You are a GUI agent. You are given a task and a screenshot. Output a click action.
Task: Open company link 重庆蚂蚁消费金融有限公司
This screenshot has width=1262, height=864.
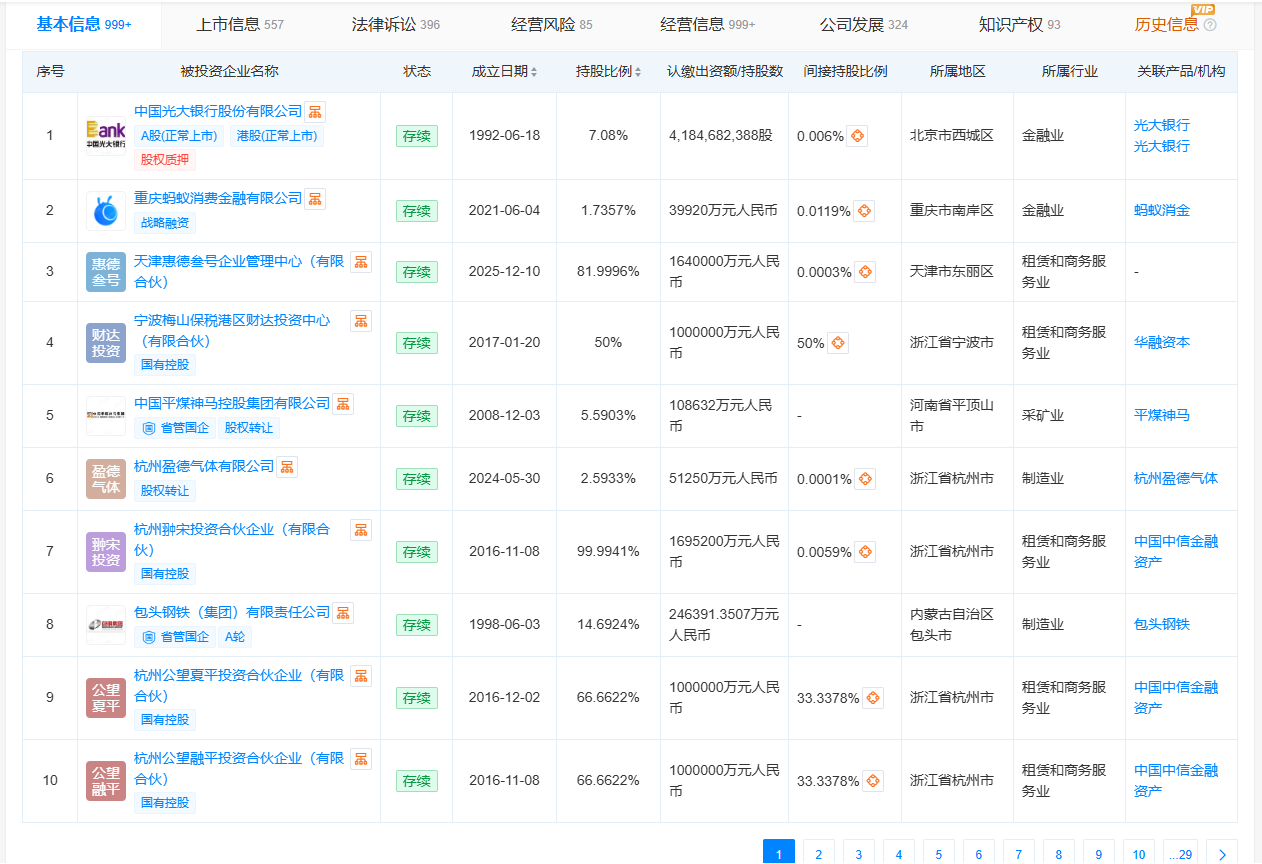(218, 199)
